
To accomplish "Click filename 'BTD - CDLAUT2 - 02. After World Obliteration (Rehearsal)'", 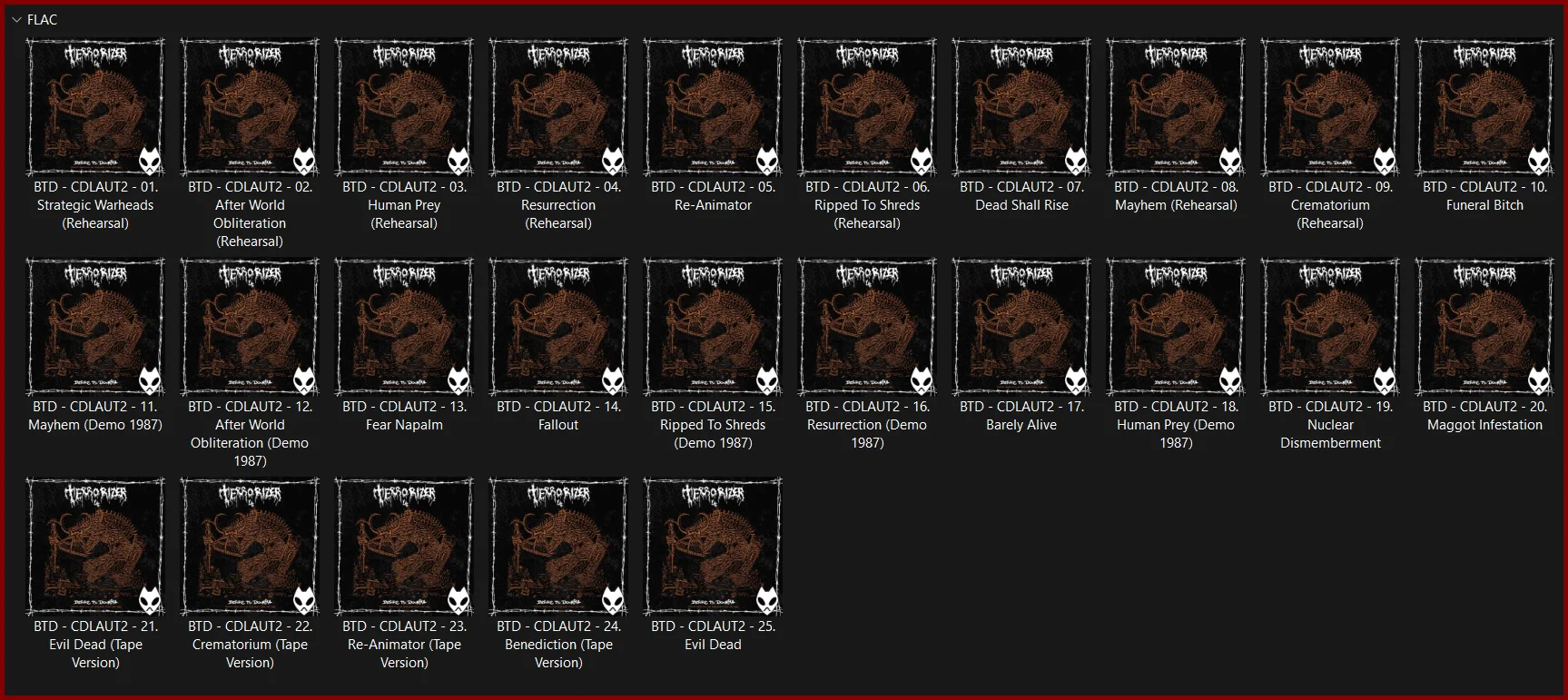I will (250, 214).
